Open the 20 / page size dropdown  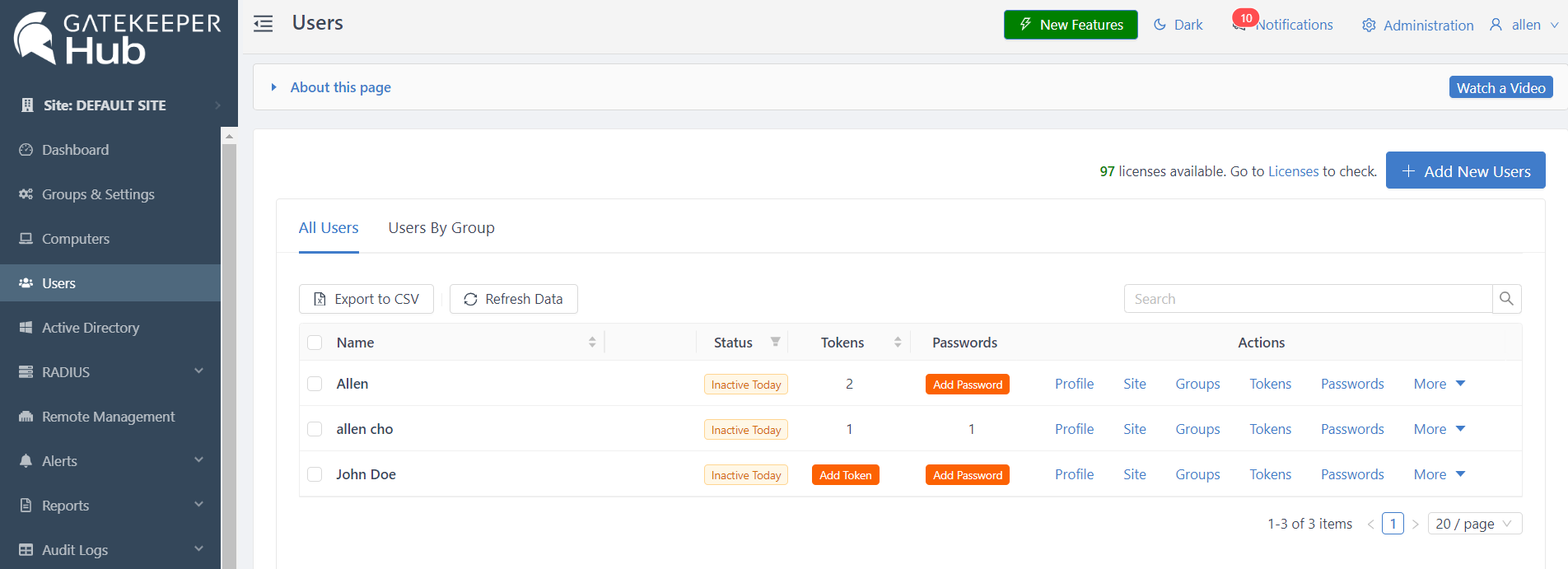(1474, 524)
